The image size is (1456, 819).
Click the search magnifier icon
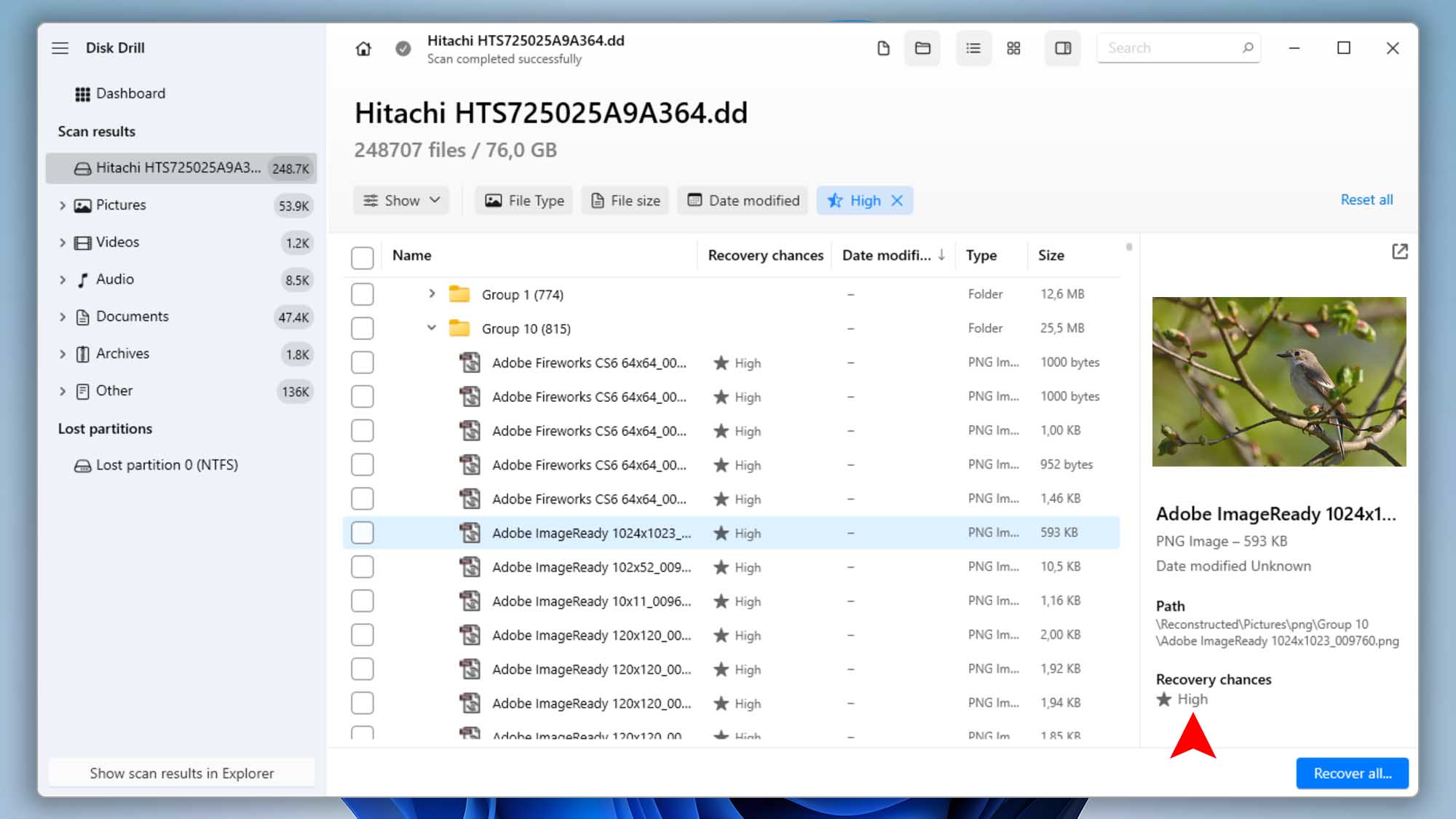pyautogui.click(x=1248, y=48)
